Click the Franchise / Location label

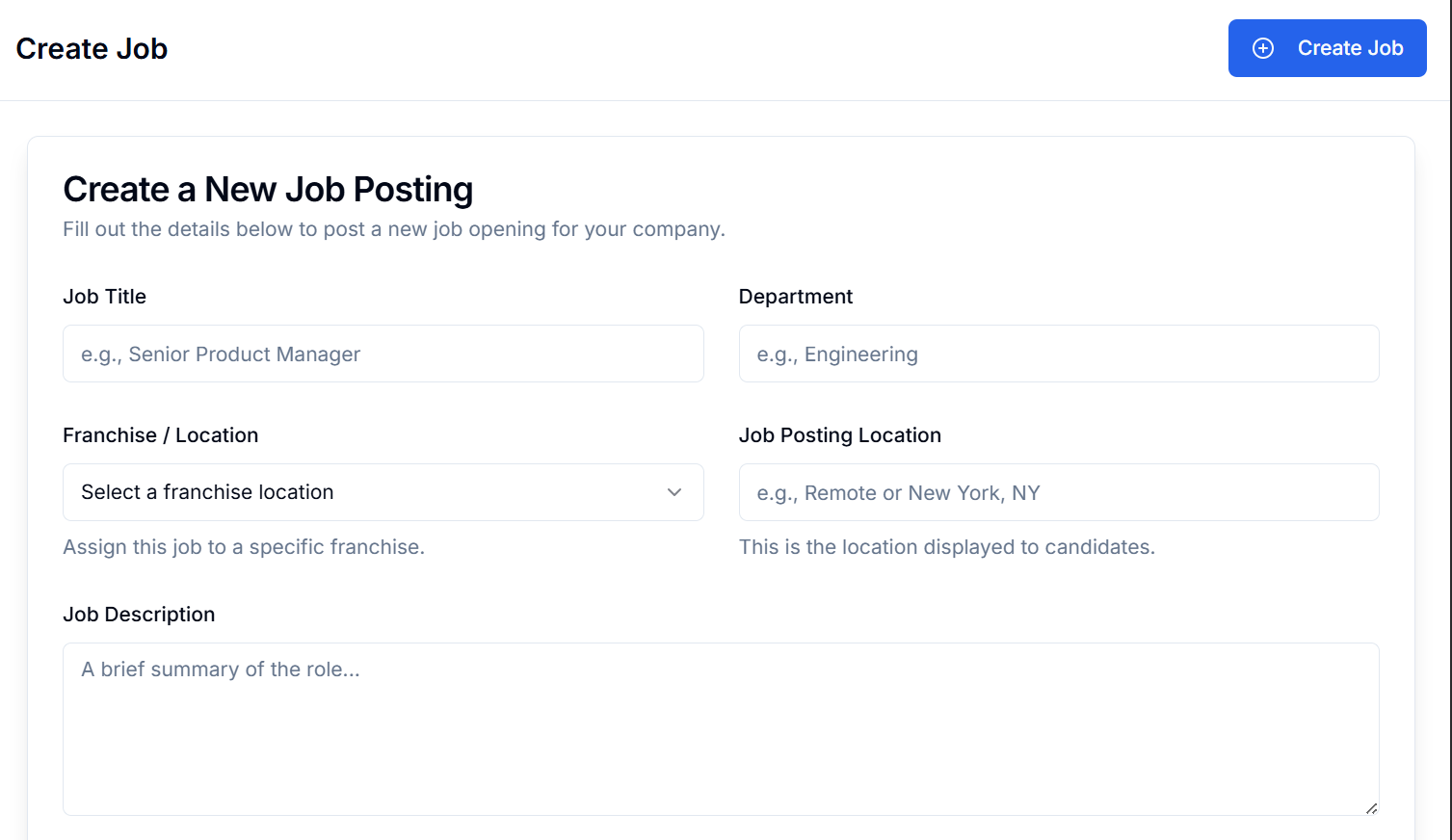(x=160, y=435)
